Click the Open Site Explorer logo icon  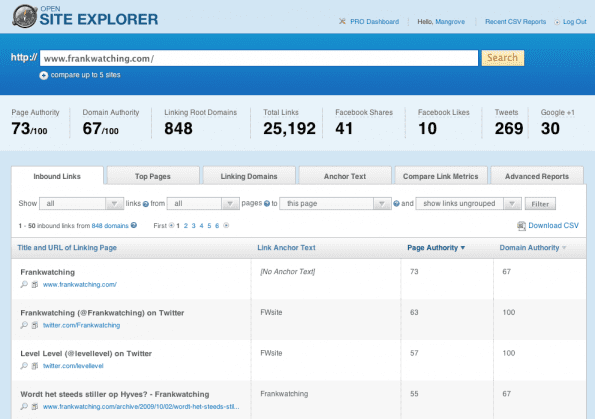tap(24, 16)
